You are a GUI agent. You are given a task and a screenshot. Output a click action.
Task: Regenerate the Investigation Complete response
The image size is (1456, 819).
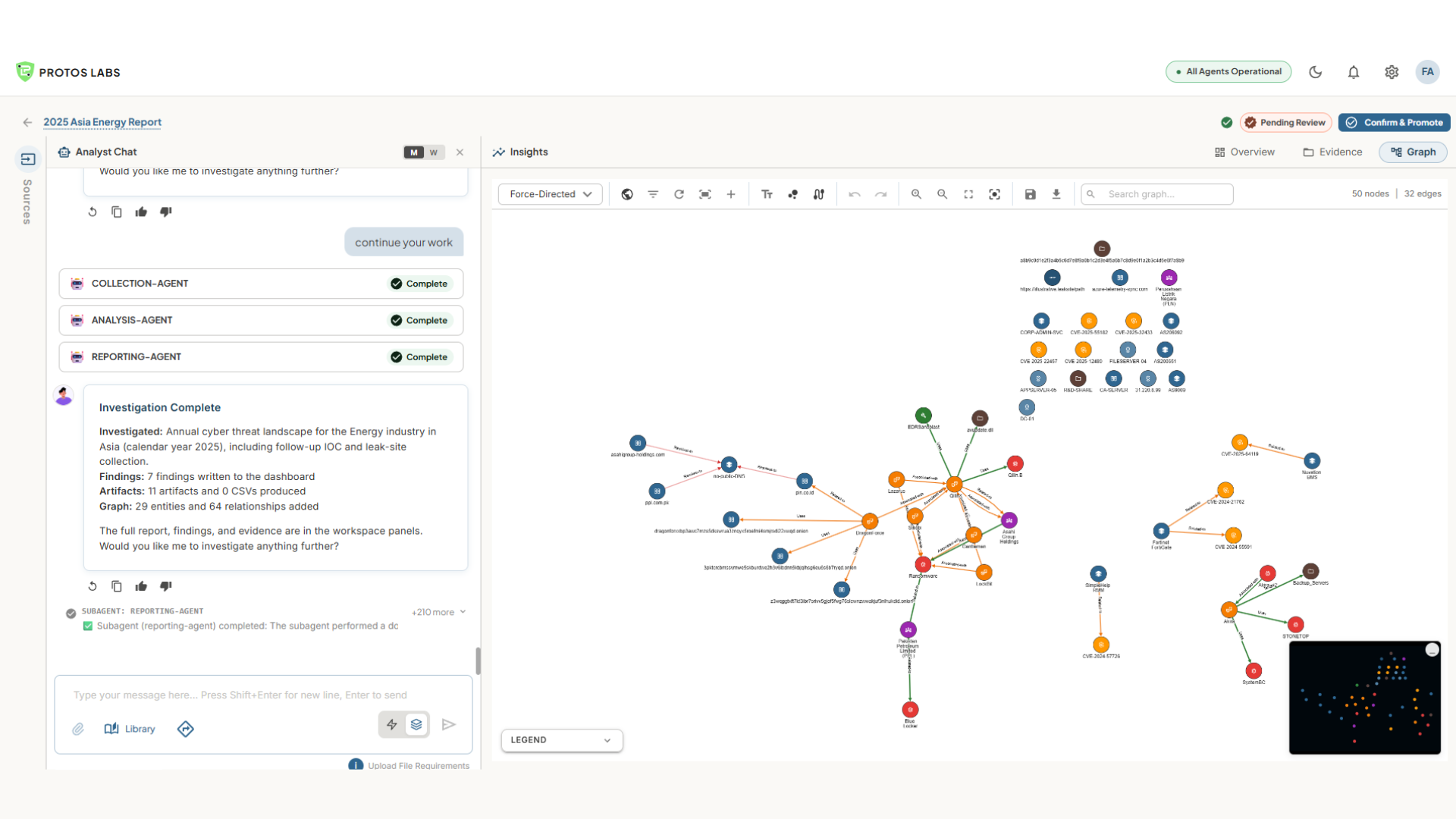tap(93, 586)
